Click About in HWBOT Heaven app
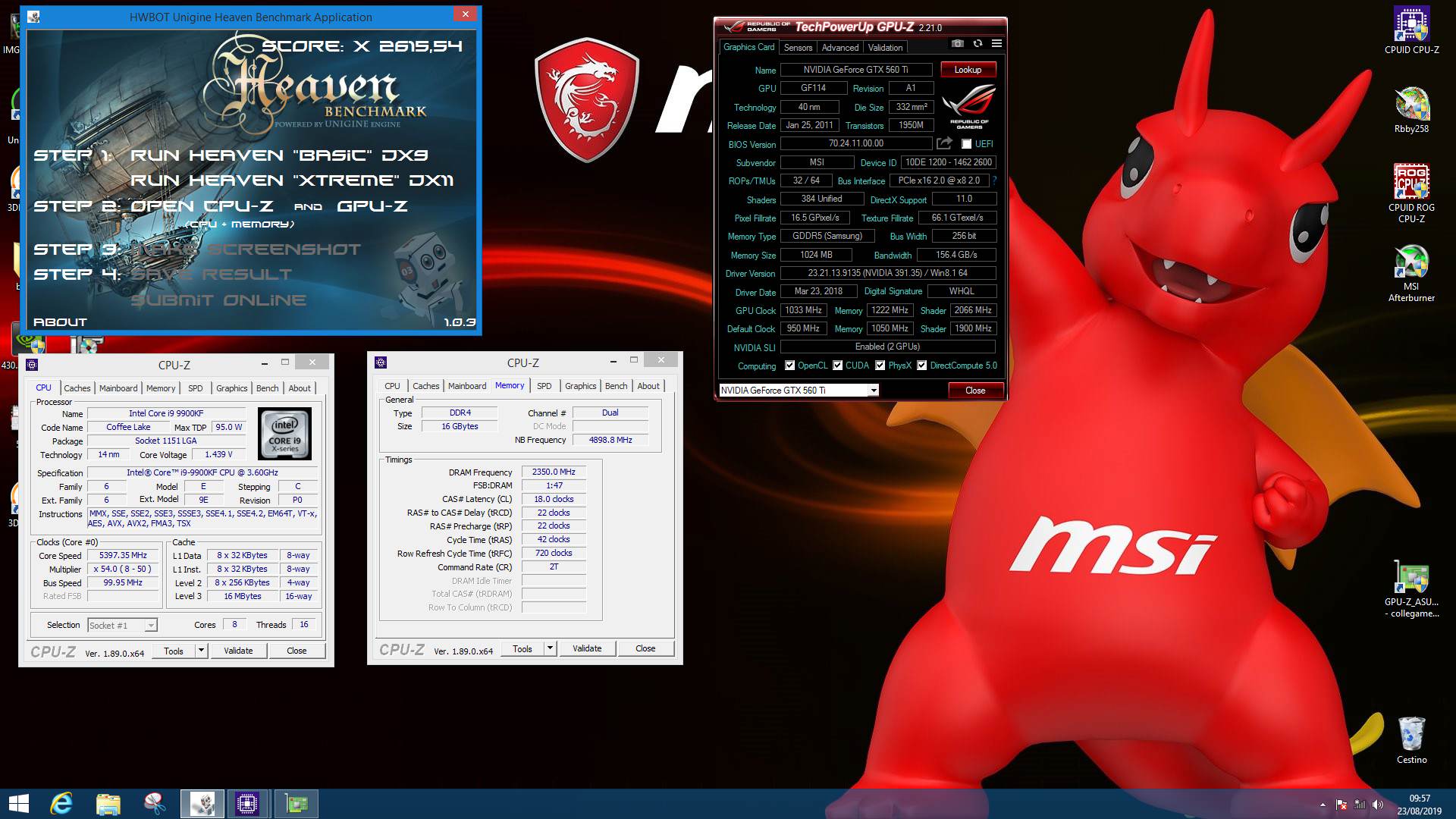This screenshot has height=819, width=1456. pyautogui.click(x=60, y=322)
